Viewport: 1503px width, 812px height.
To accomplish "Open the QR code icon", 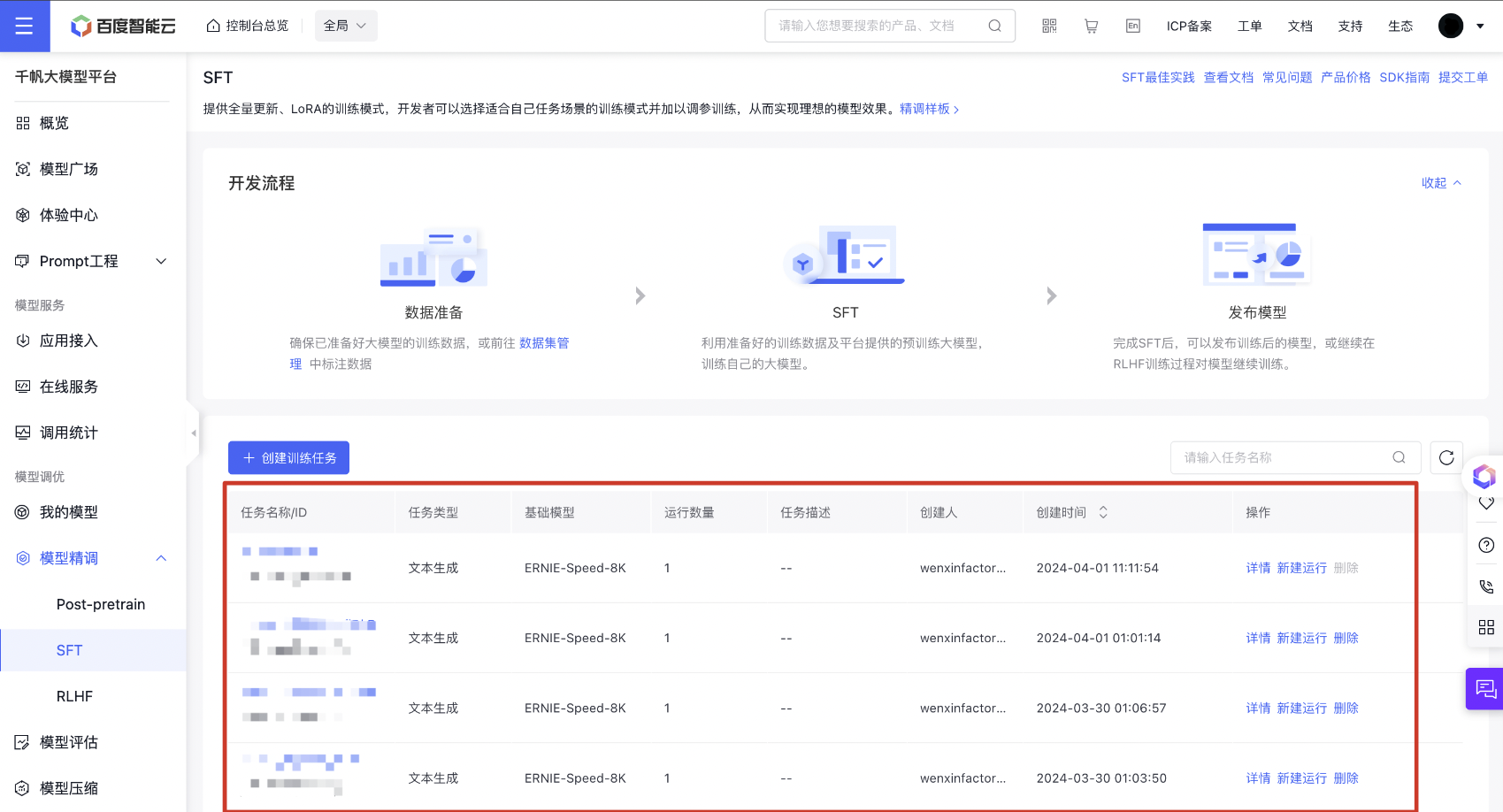I will [x=1049, y=26].
